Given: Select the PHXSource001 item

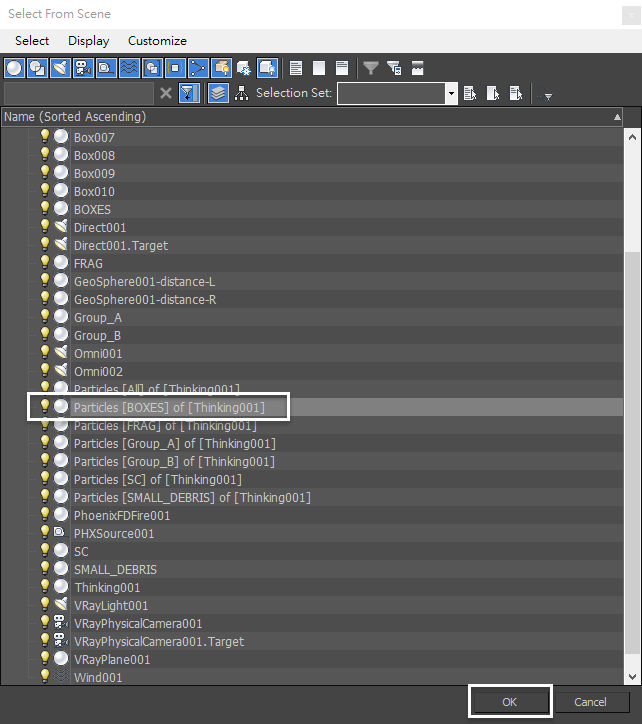Looking at the screenshot, I should click(x=114, y=533).
